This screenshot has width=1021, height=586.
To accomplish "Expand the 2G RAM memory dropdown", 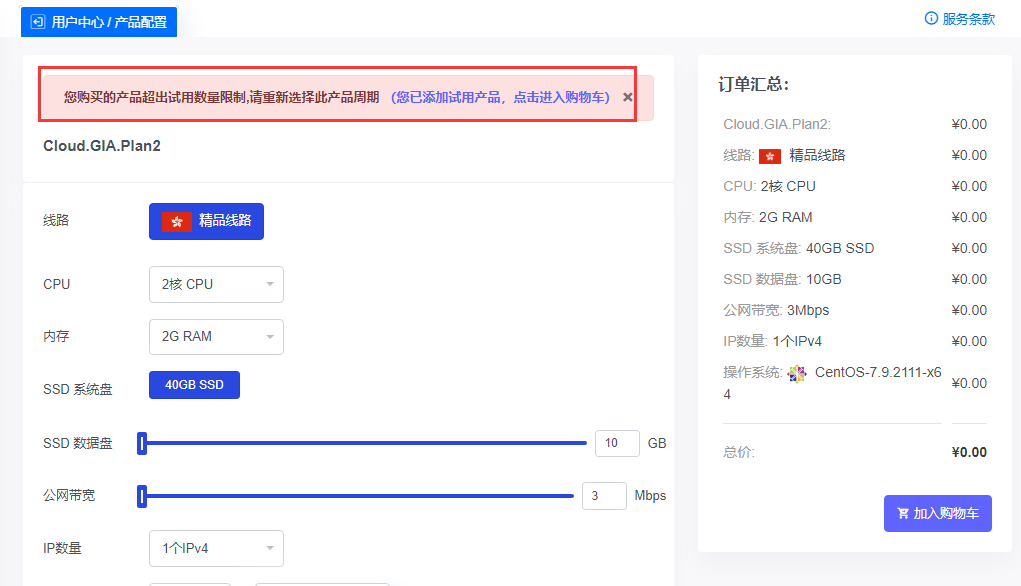I will point(216,337).
